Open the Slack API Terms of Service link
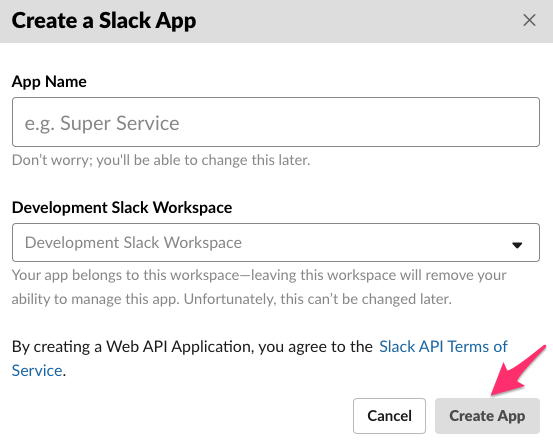The height and width of the screenshot is (448, 553). coord(443,346)
